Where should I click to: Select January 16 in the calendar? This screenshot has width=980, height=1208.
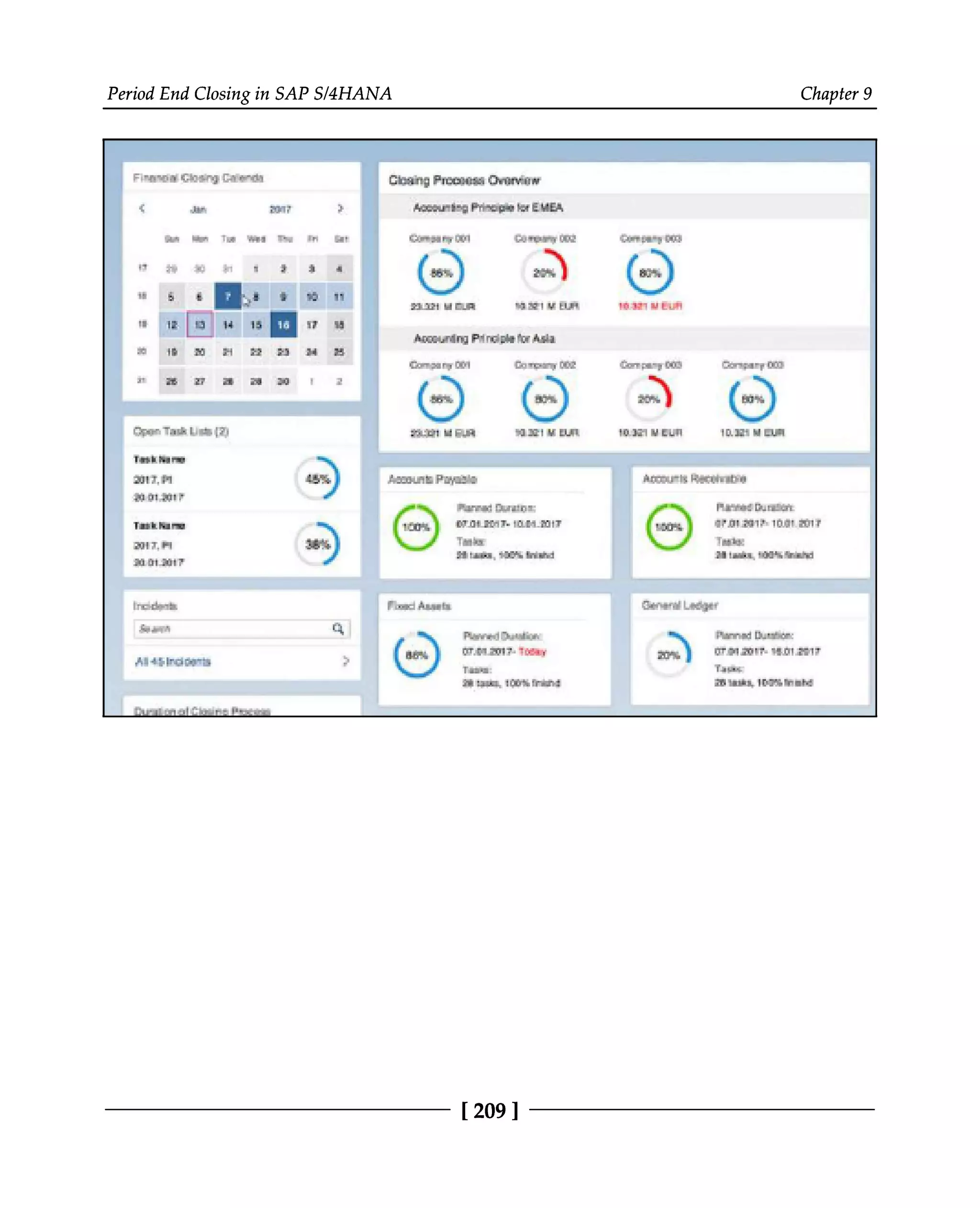tap(283, 324)
